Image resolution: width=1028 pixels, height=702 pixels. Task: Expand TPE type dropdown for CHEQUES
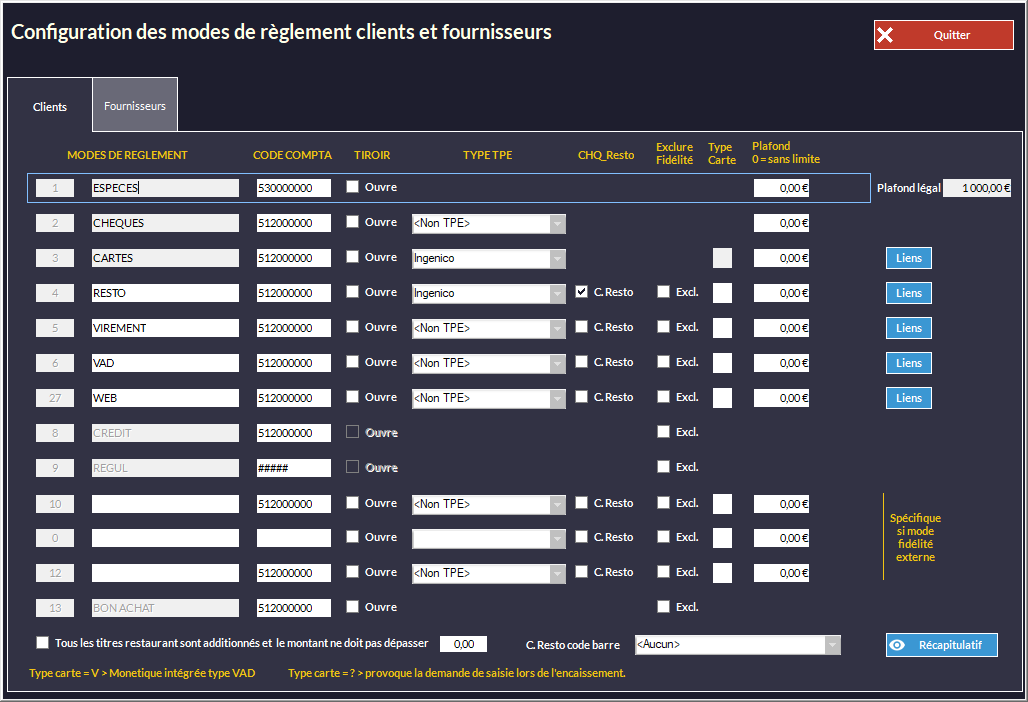click(557, 224)
